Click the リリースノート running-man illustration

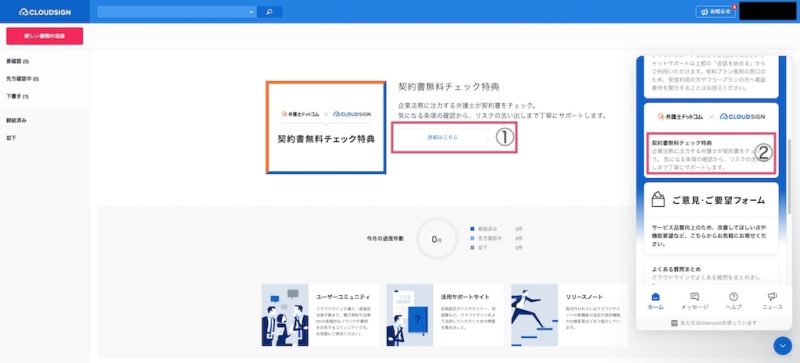(535, 315)
